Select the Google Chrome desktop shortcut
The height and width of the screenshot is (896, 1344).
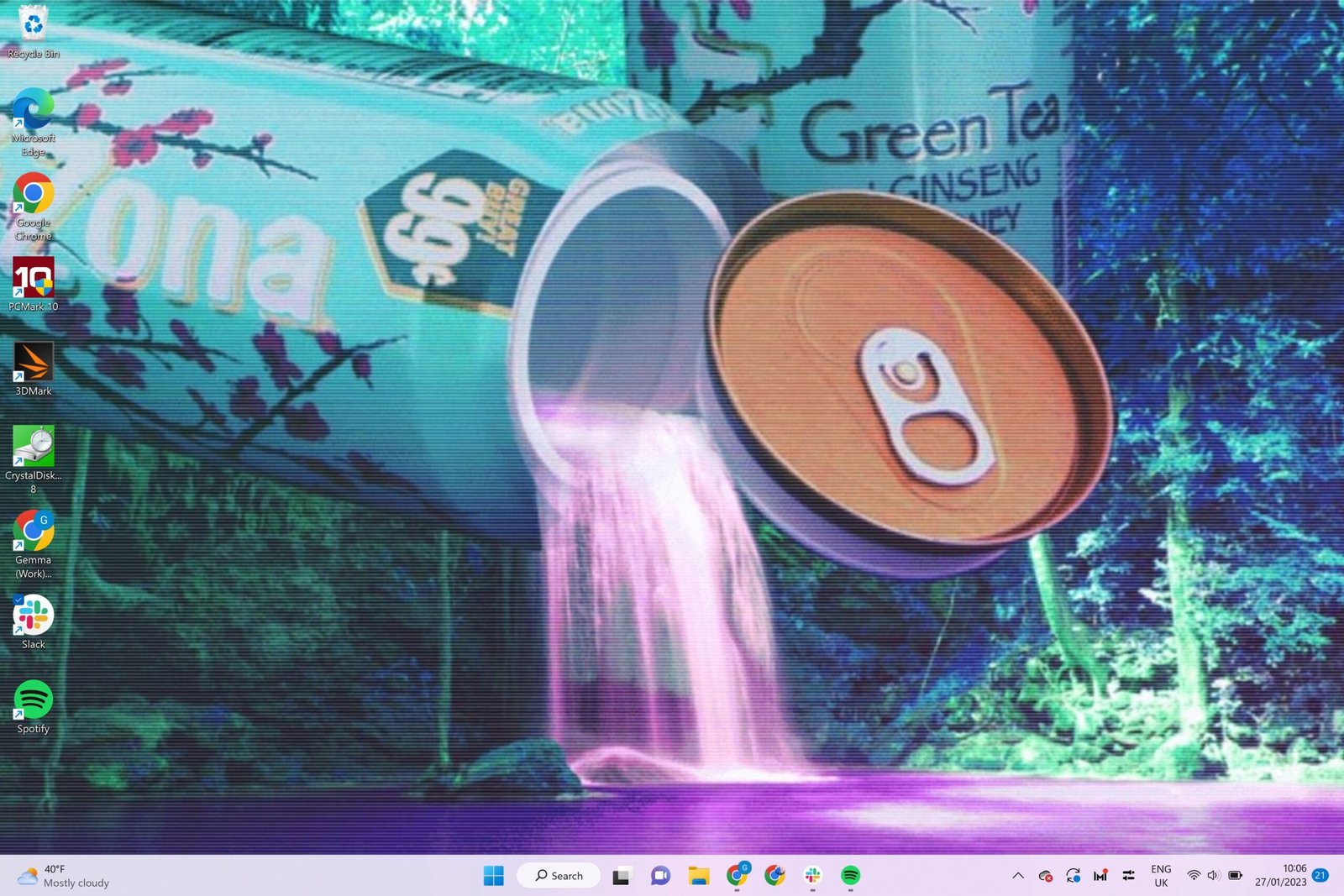[34, 207]
